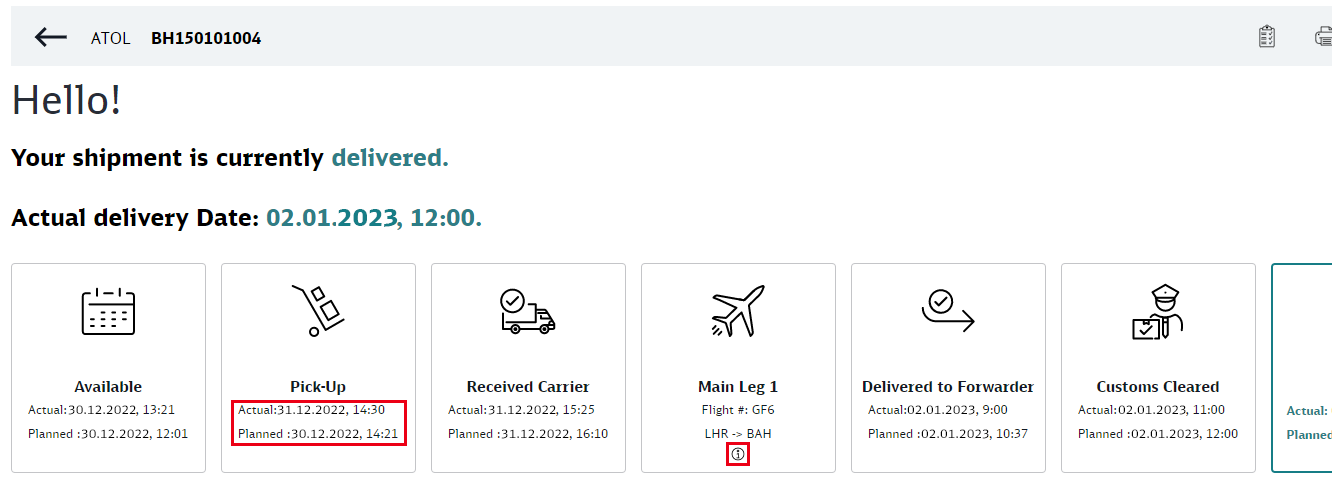
Task: Click the Main Leg 1 airplane icon
Action: point(738,311)
